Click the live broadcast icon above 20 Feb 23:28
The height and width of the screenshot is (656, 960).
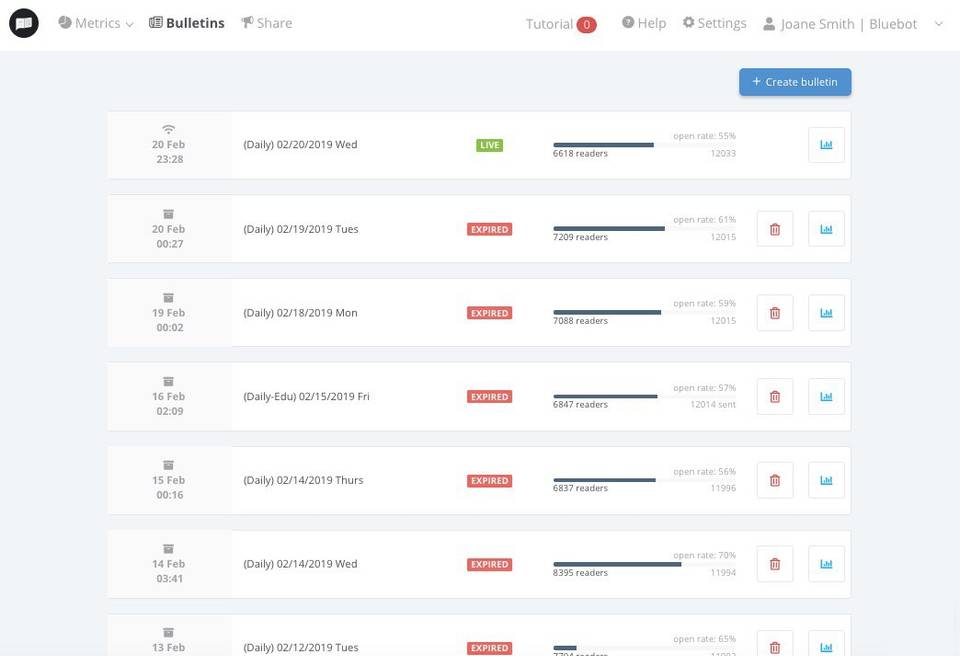coord(169,130)
